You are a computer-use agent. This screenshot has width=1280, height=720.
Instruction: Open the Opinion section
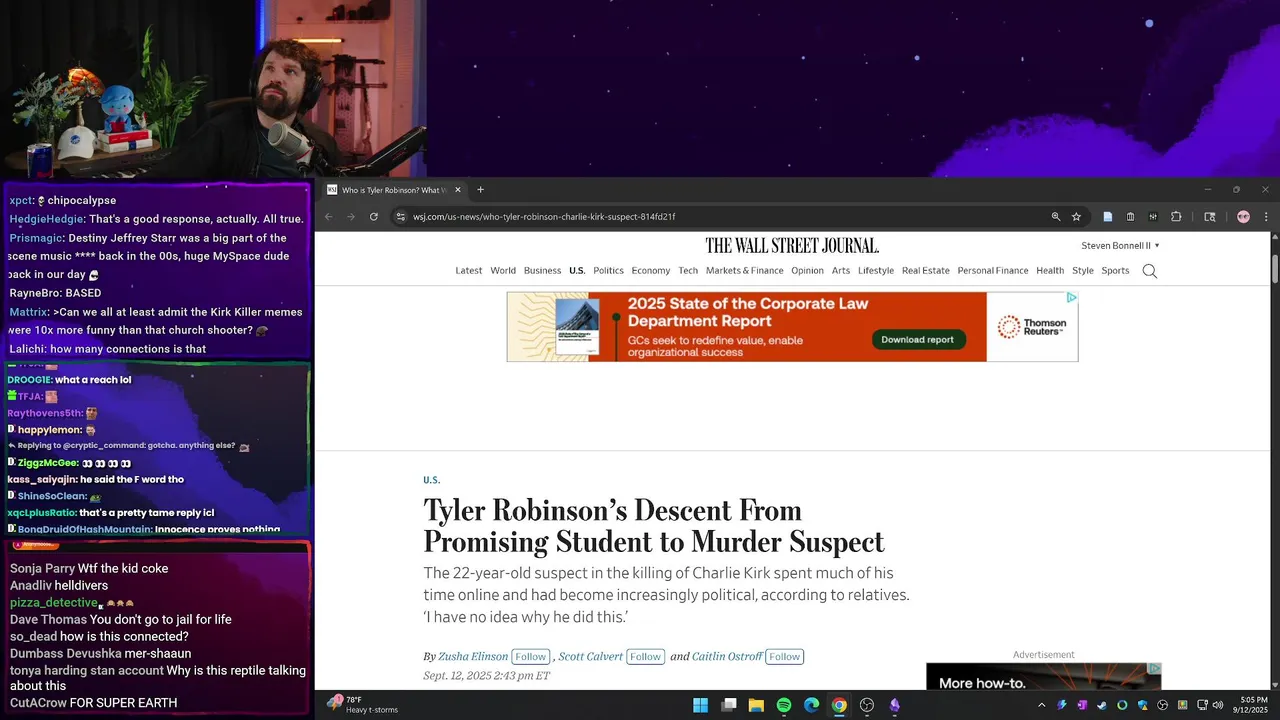807,270
